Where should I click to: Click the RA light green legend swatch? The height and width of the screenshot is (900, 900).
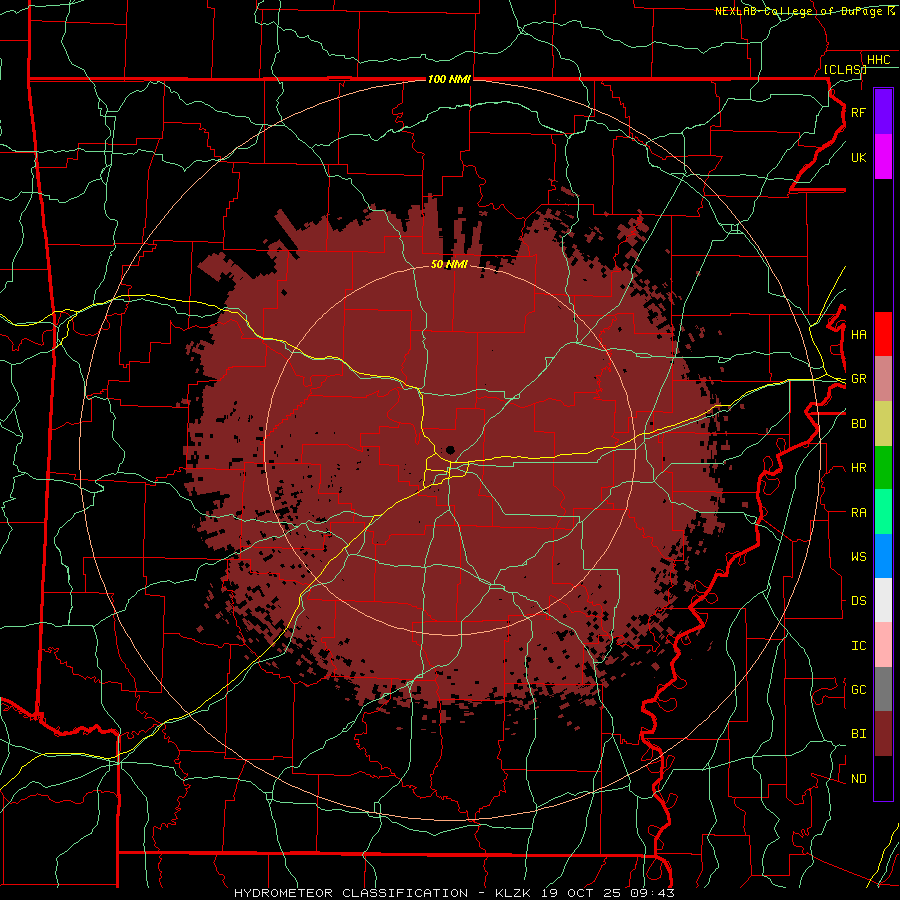(x=883, y=512)
